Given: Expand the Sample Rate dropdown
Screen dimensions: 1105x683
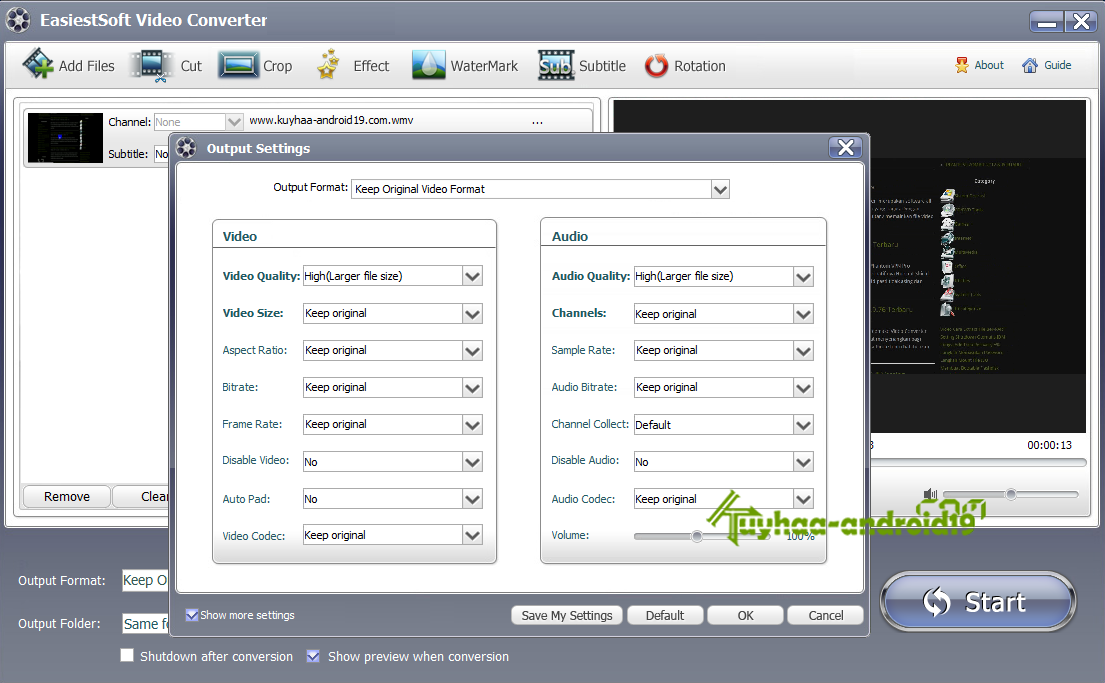Looking at the screenshot, I should coord(803,350).
